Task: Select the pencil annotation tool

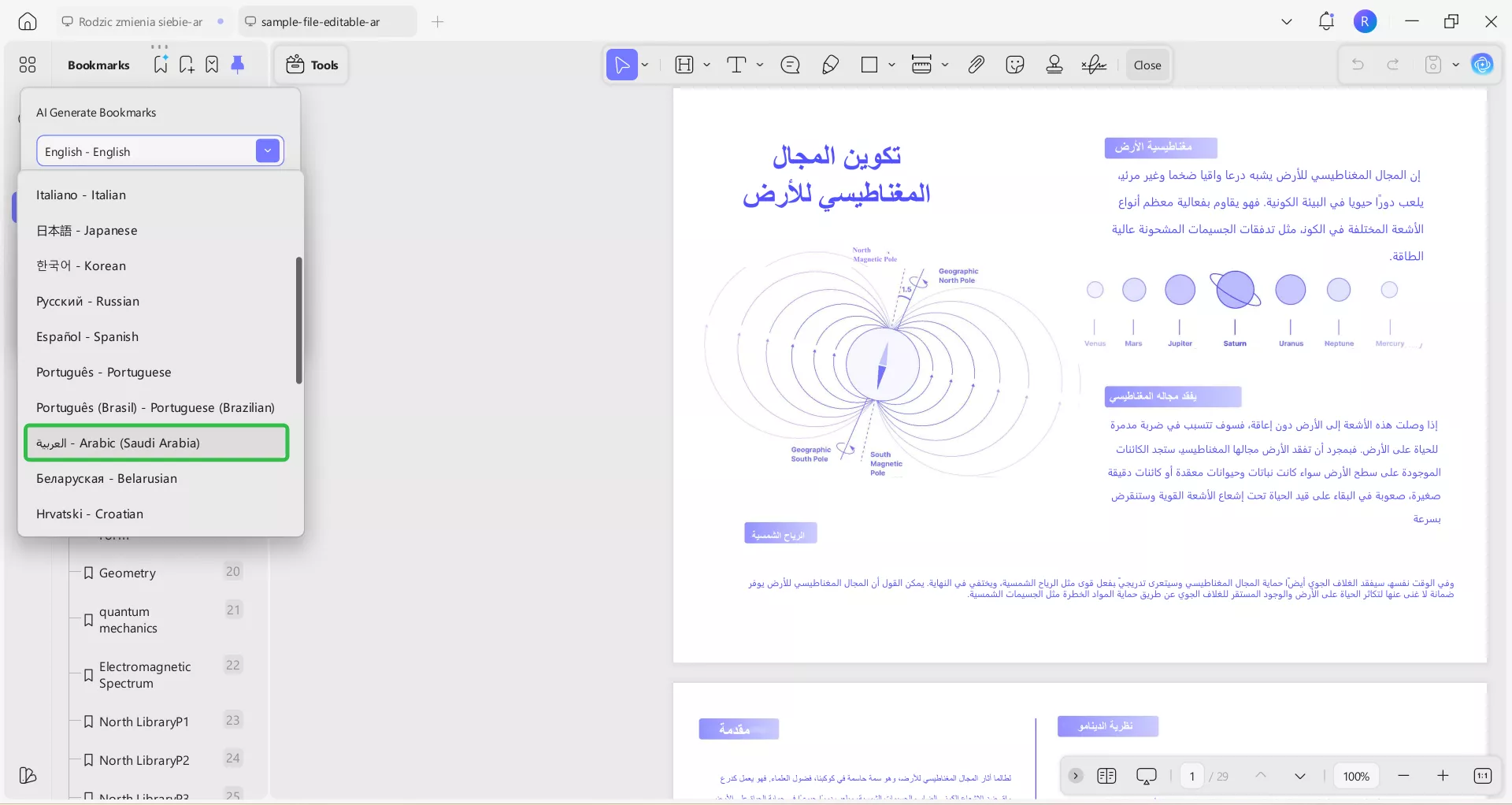Action: (x=830, y=65)
